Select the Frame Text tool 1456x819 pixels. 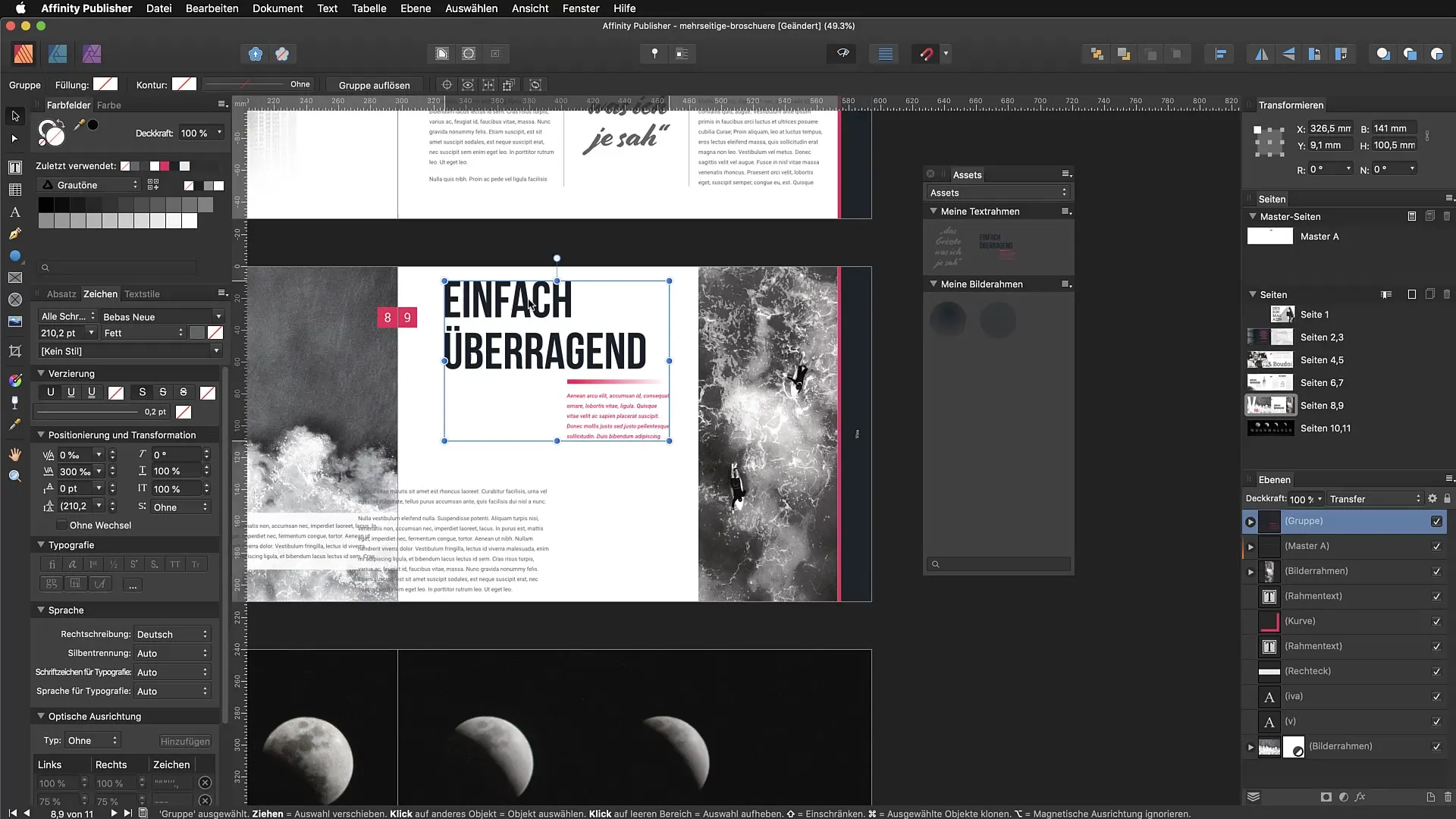(14, 167)
